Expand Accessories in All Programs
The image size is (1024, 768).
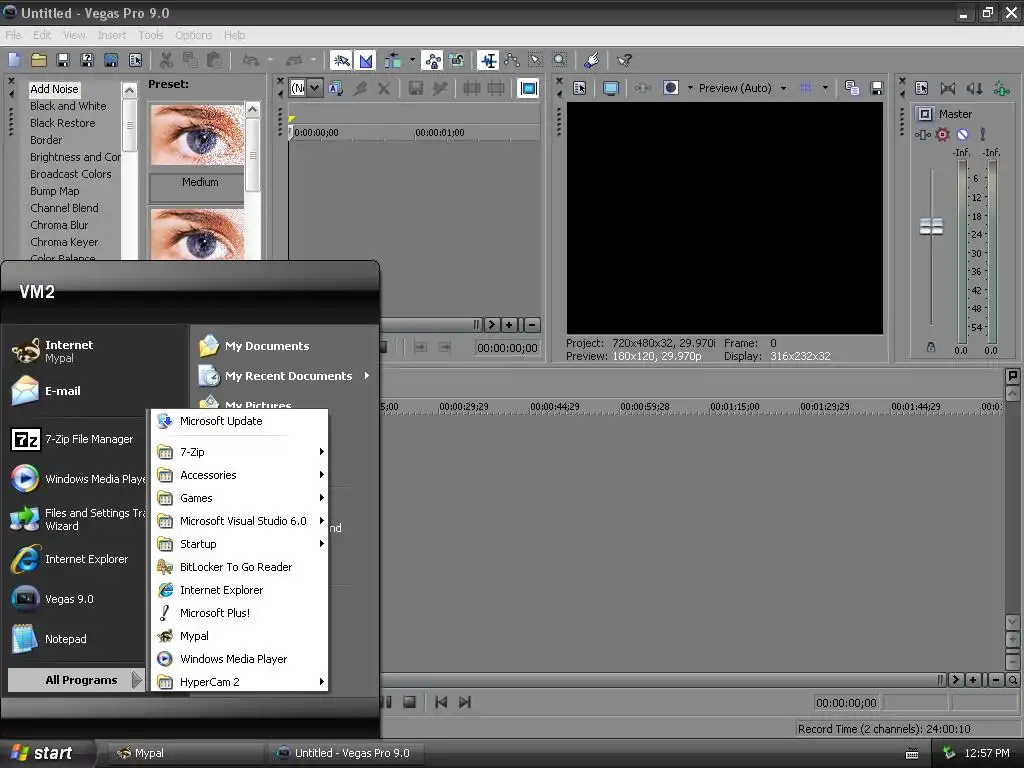click(x=240, y=475)
